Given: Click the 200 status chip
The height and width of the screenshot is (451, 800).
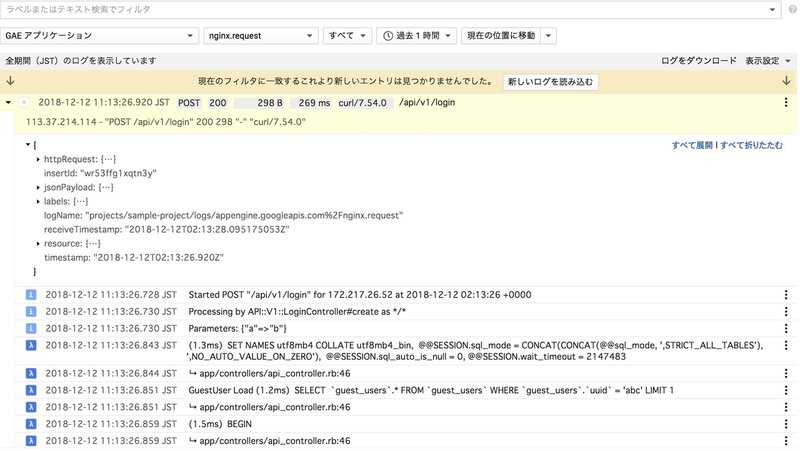Looking at the screenshot, I should (x=217, y=103).
